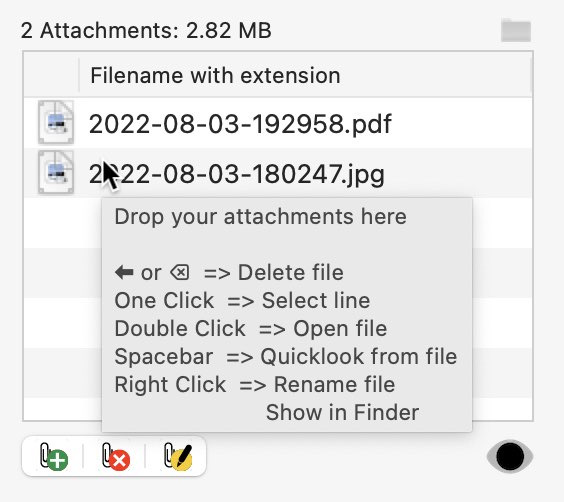The height and width of the screenshot is (502, 564).
Task: Select the 2022-08-03-192958.pdf attachment row
Action: click(278, 123)
